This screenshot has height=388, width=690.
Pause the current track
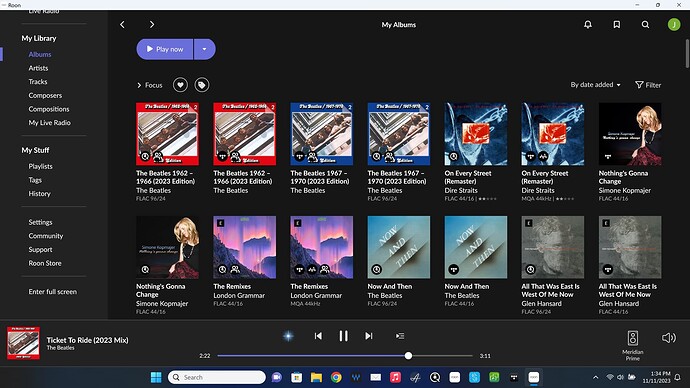(343, 336)
